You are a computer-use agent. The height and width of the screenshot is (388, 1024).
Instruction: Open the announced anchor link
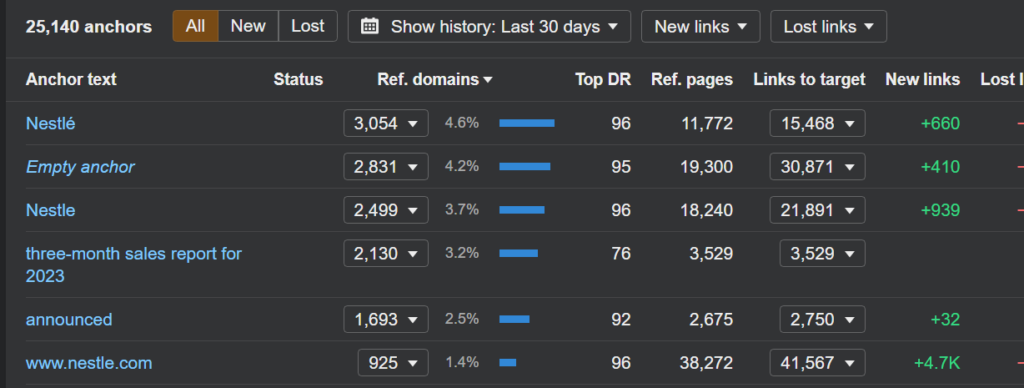point(69,319)
